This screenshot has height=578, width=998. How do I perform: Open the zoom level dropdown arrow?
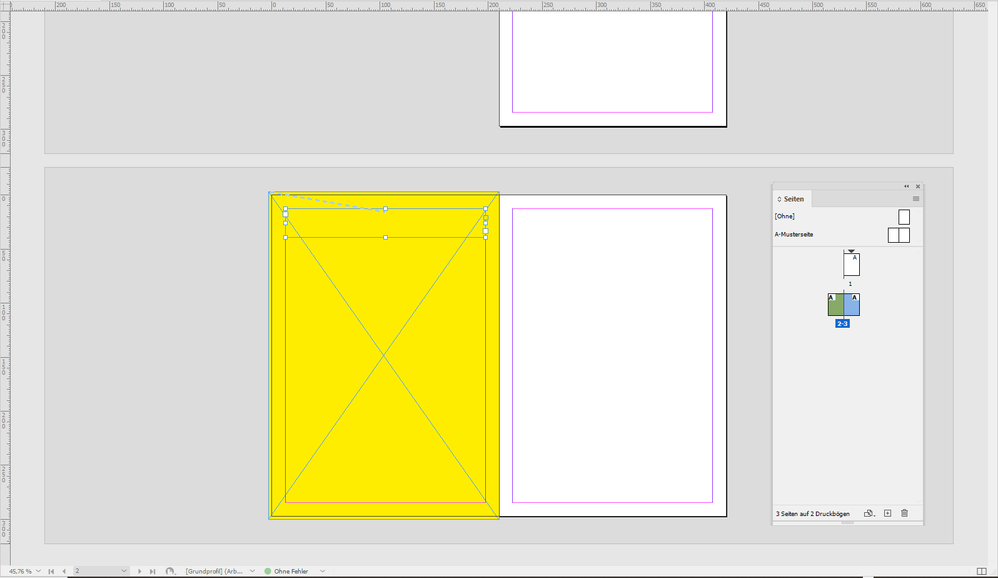39,572
